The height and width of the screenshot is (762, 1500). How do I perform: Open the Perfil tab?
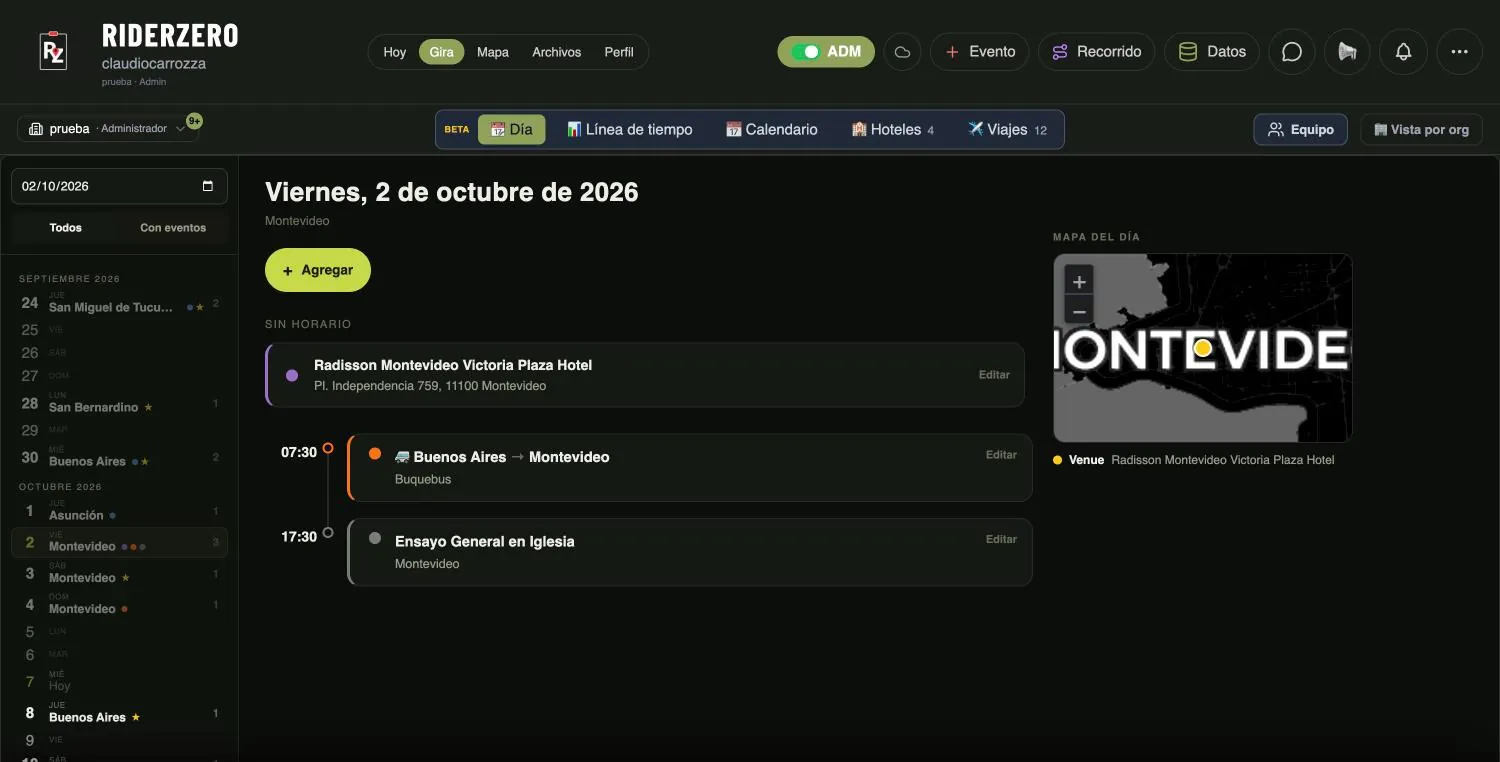pyautogui.click(x=619, y=52)
